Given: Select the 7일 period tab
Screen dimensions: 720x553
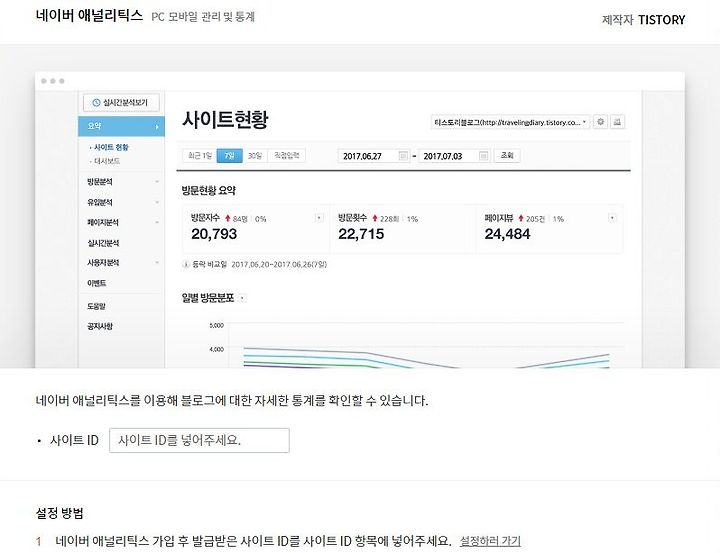Looking at the screenshot, I should coord(229,156).
